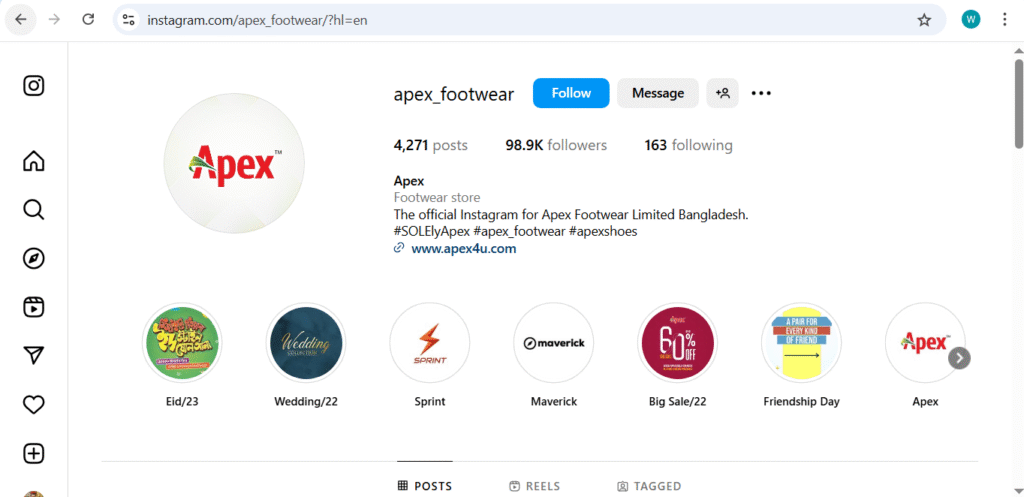Show similar accounts (add person icon)

(x=722, y=93)
